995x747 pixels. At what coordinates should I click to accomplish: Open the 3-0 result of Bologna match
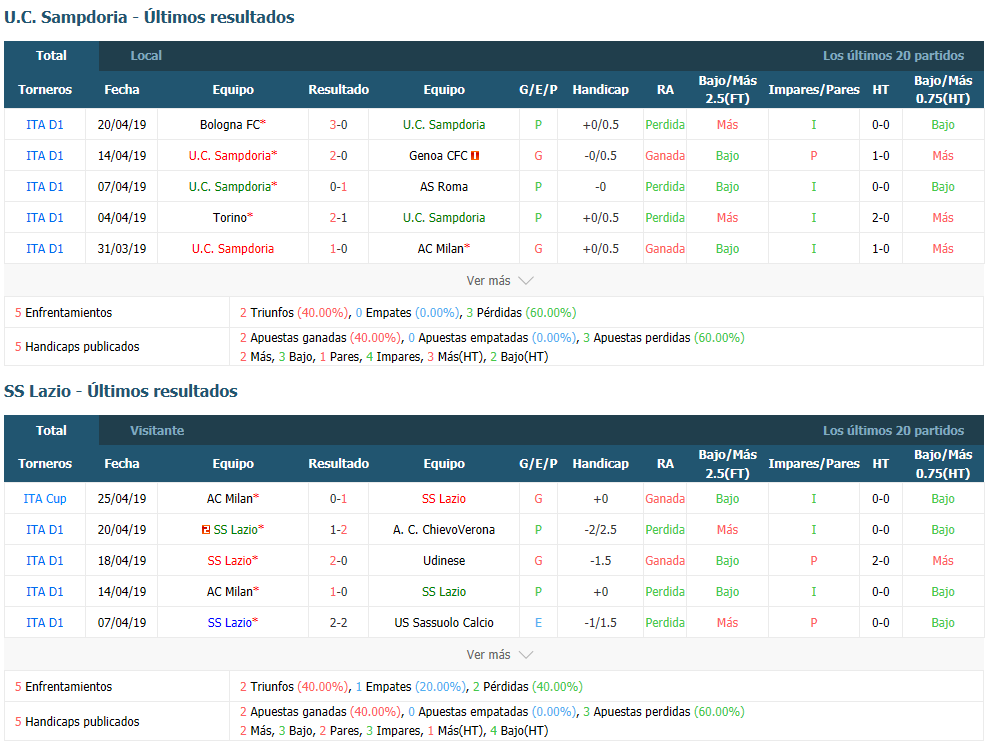(x=338, y=125)
